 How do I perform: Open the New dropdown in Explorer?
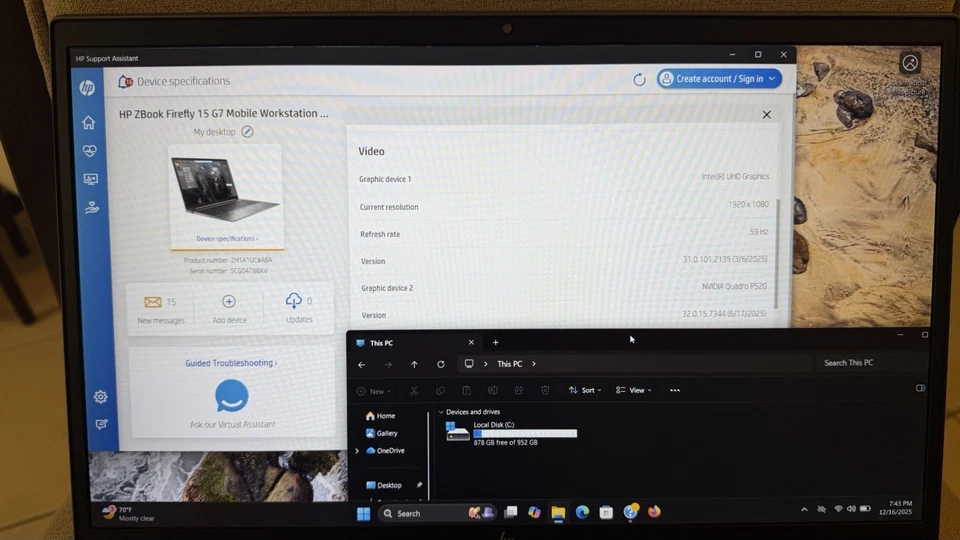click(374, 391)
